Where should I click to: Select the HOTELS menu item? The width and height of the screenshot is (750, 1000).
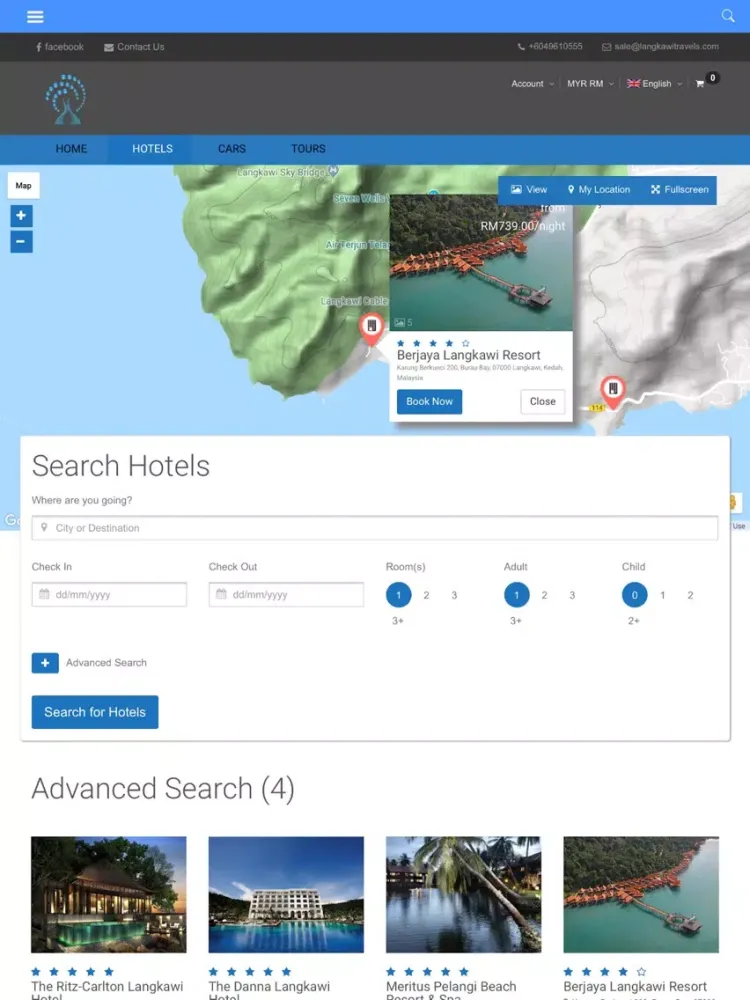pyautogui.click(x=152, y=149)
